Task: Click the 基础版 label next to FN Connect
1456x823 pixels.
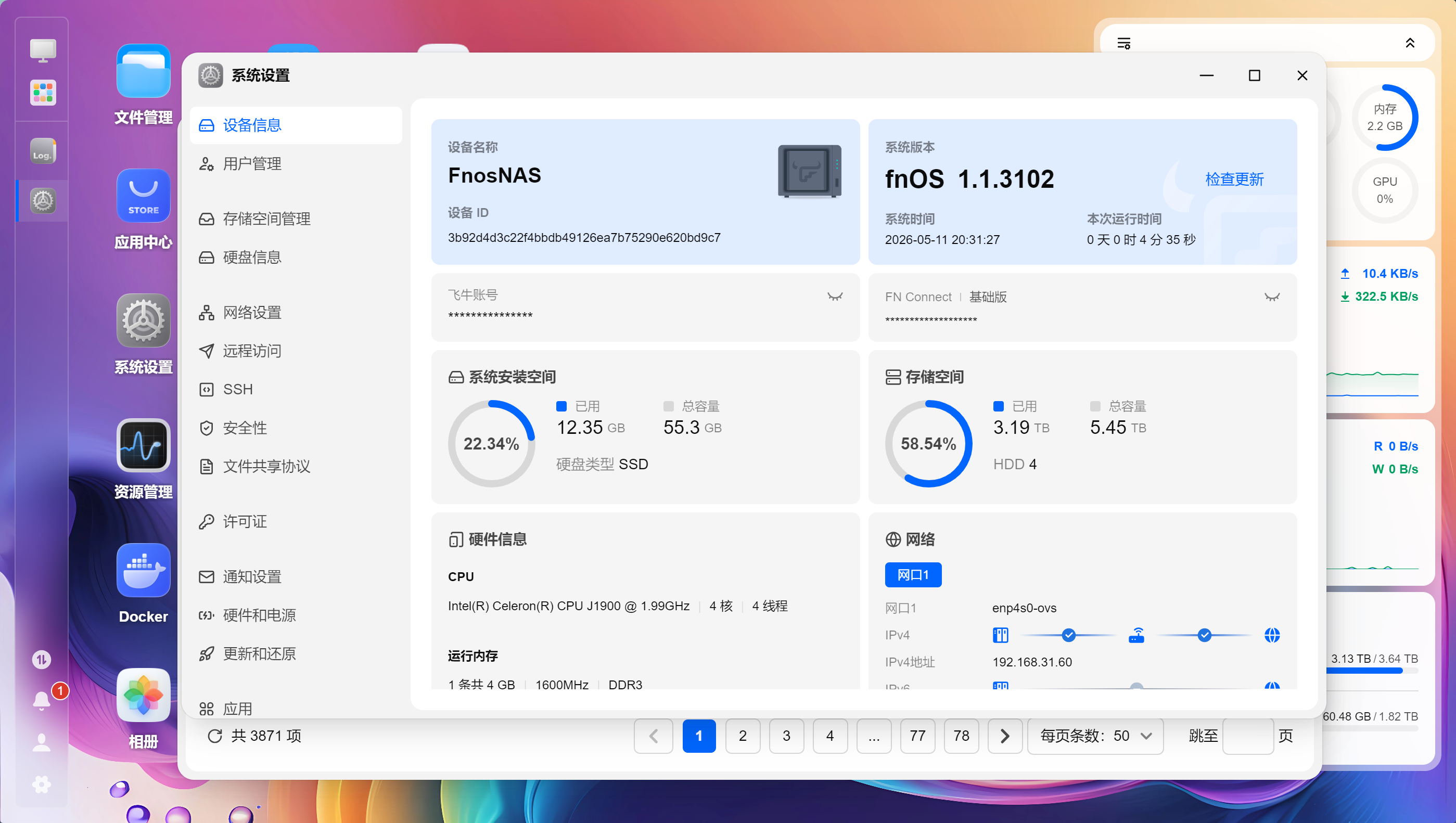Action: 988,297
